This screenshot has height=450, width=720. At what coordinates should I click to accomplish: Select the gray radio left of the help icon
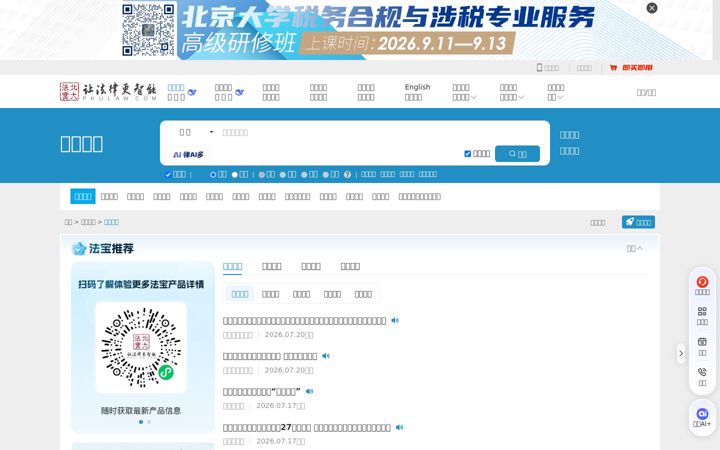coord(326,174)
